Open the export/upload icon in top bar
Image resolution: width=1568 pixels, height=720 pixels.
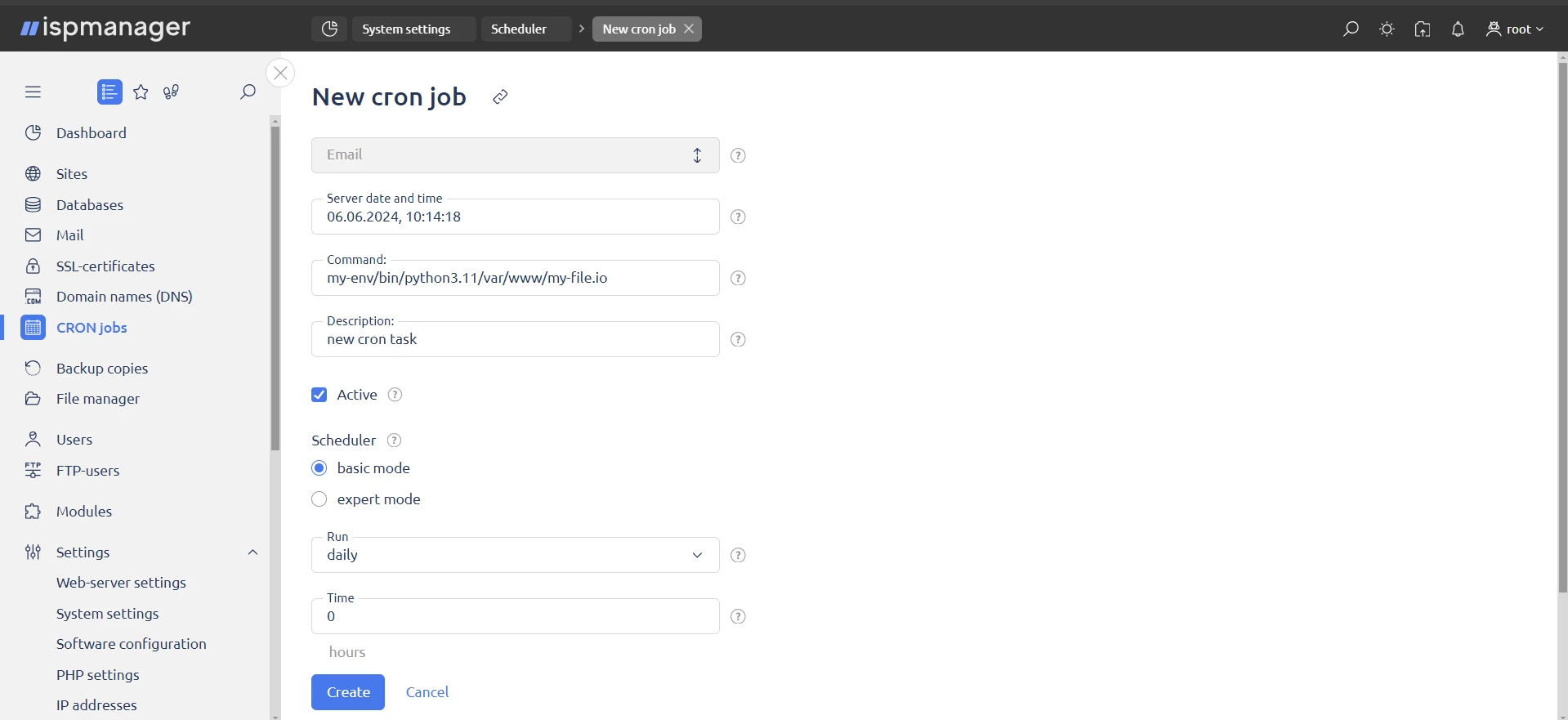point(1423,29)
